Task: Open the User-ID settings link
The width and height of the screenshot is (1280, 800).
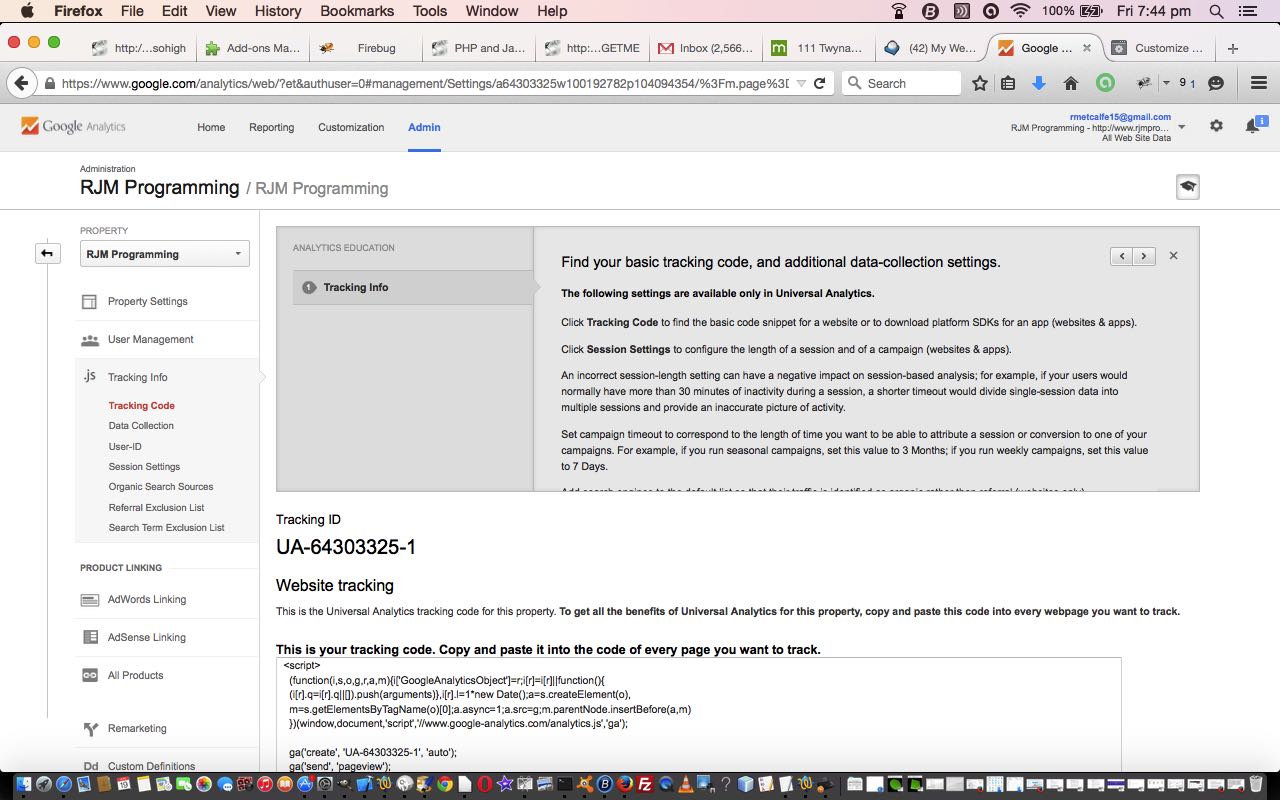Action: [125, 446]
